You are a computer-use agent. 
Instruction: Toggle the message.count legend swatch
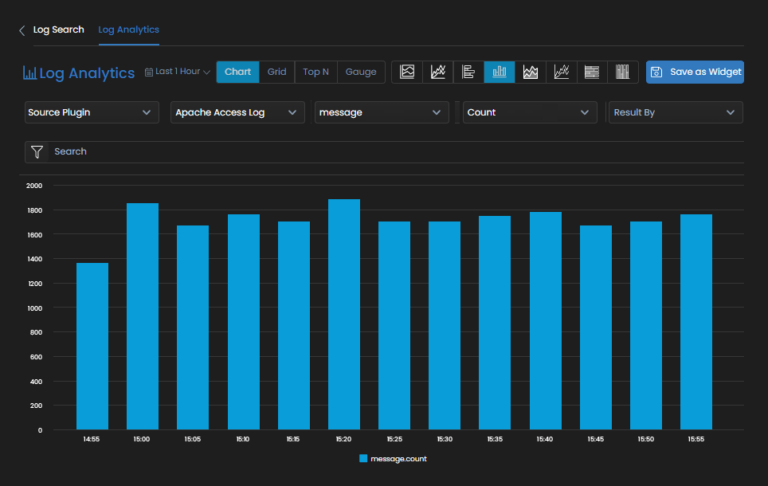pyautogui.click(x=364, y=458)
